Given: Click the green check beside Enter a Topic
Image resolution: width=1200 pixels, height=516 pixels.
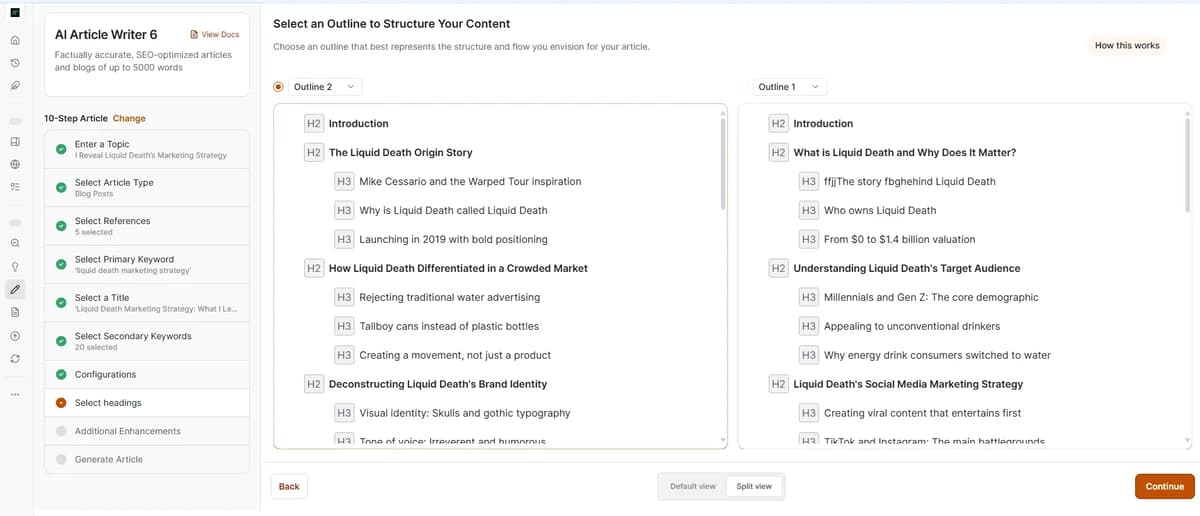Looking at the screenshot, I should (61, 149).
